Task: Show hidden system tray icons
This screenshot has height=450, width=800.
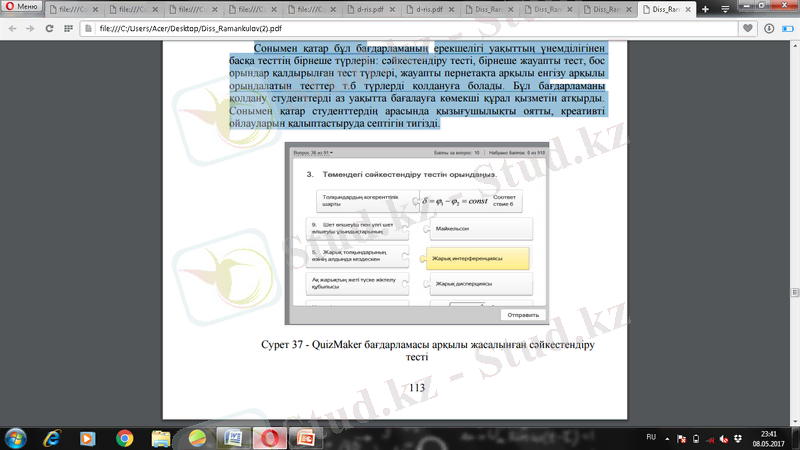Action: click(x=668, y=437)
